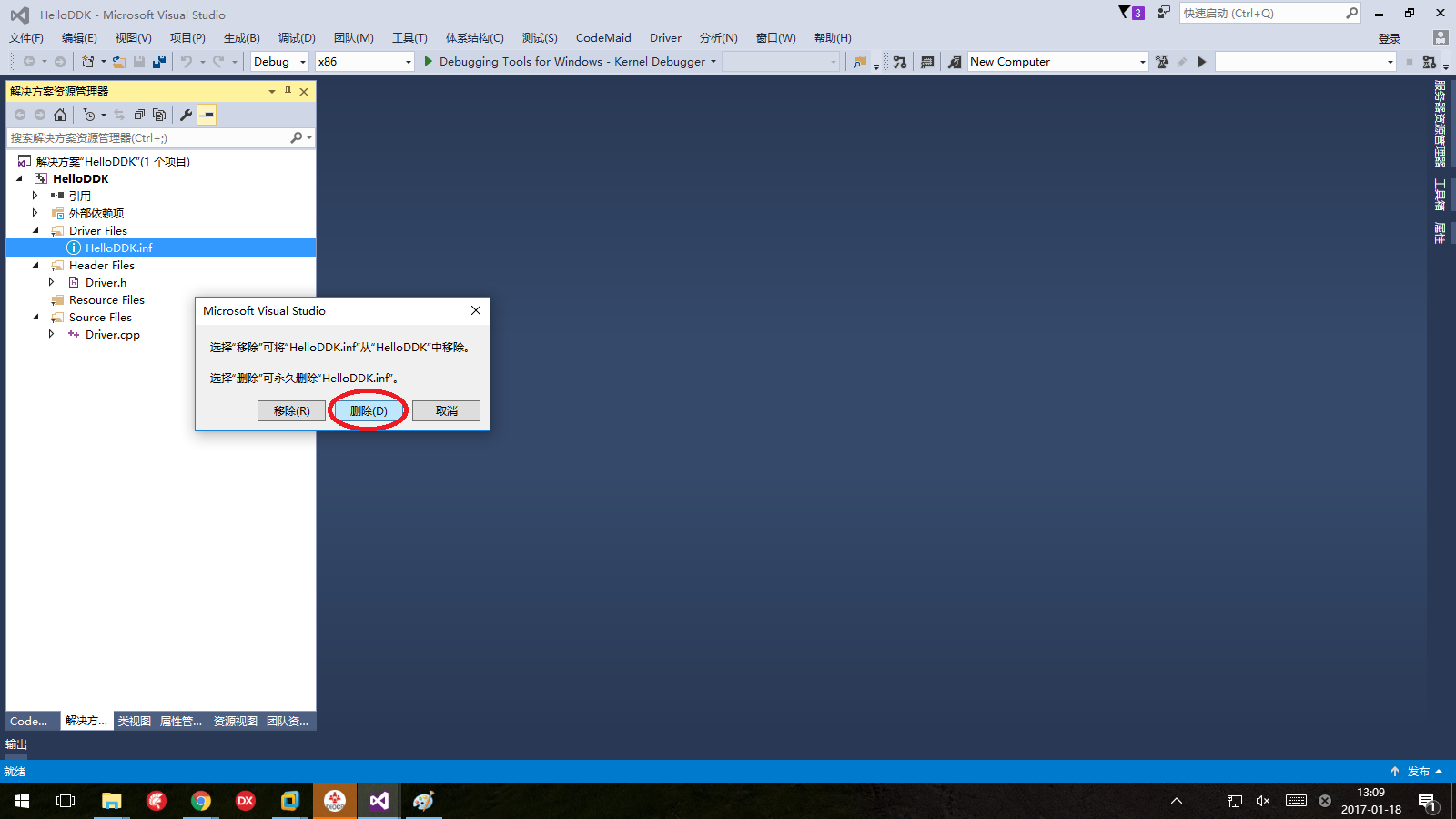Click the Home icon in Solution Explorer
The width and height of the screenshot is (1456, 819).
[60, 115]
